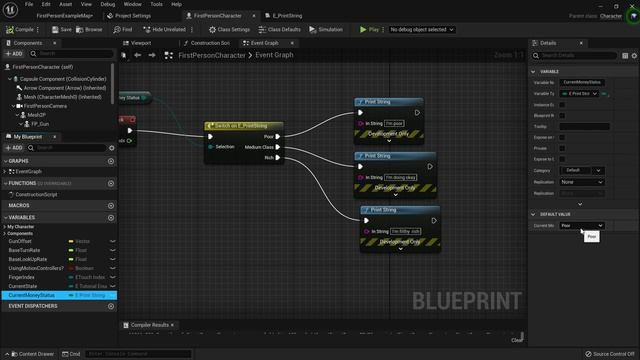Toggle the Blueprint Read Only checkbox
The image size is (640, 360).
pos(562,116)
